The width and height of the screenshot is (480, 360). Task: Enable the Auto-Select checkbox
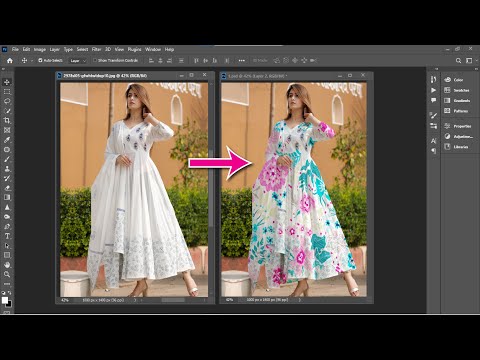click(40, 61)
